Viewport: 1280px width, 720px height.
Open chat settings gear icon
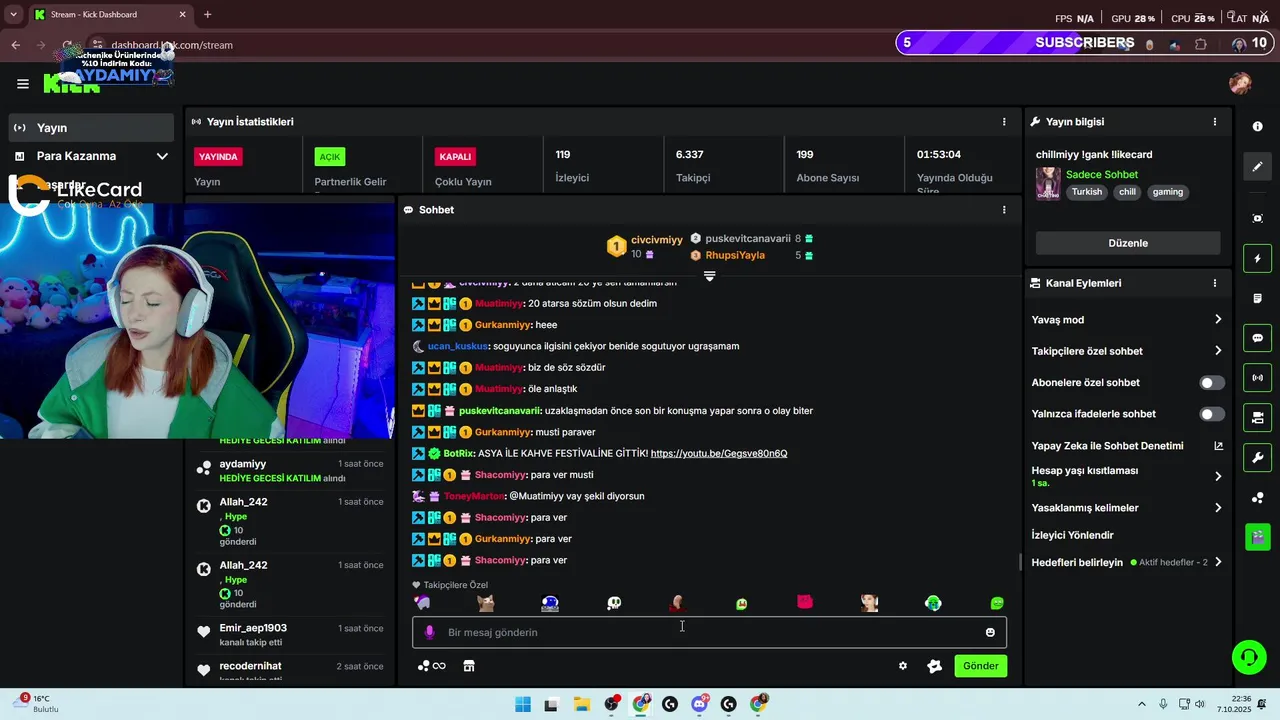point(902,666)
